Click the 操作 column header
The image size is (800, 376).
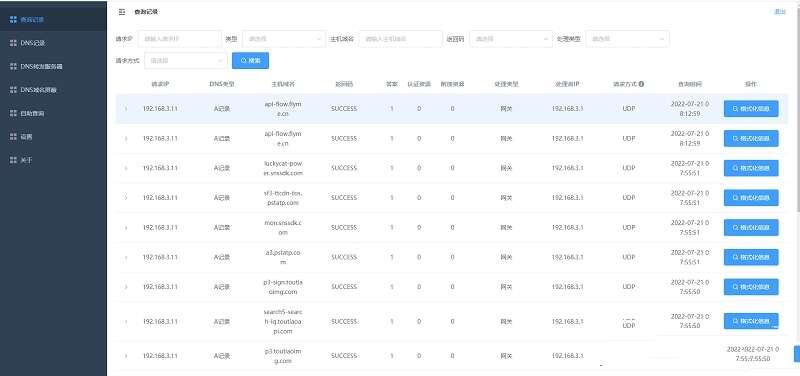[751, 84]
